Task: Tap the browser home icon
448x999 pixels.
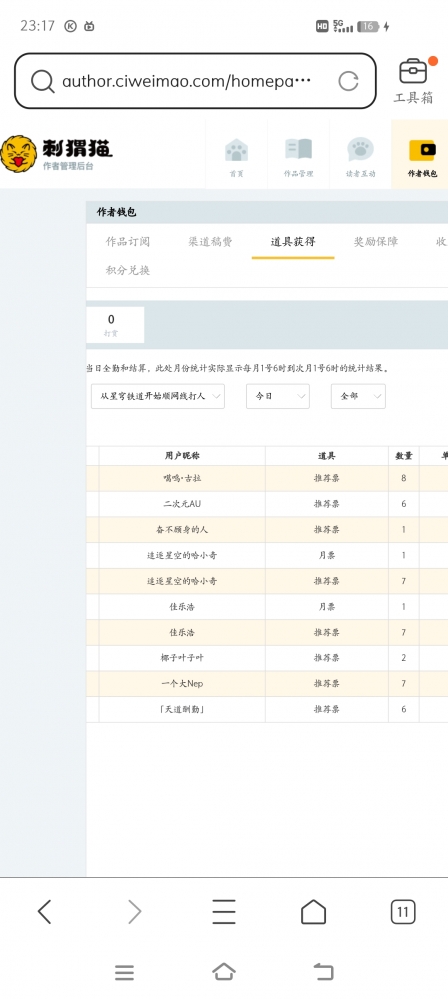Action: click(x=313, y=912)
